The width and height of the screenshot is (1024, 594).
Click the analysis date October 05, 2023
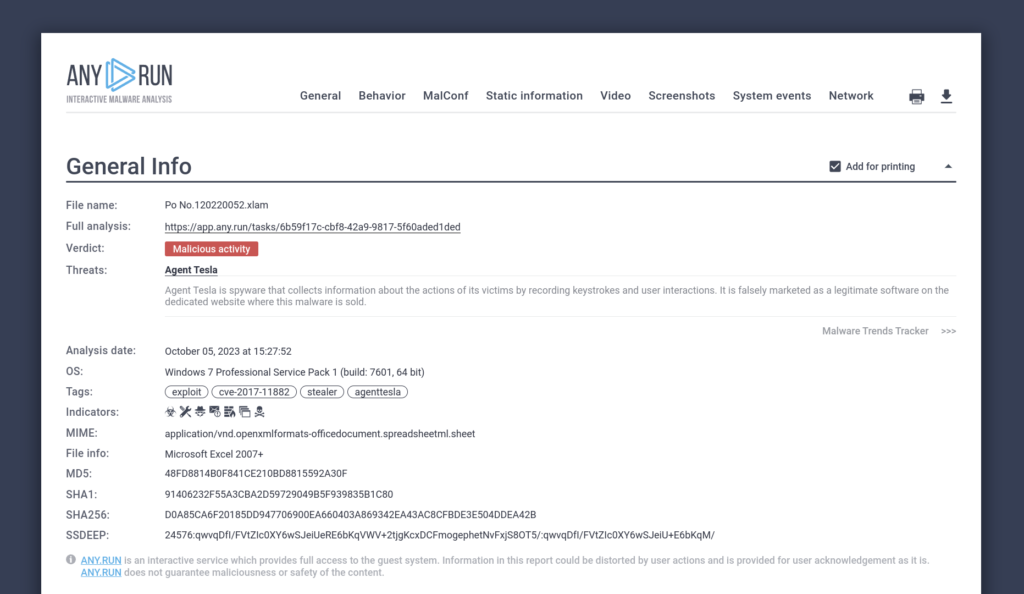click(x=228, y=351)
